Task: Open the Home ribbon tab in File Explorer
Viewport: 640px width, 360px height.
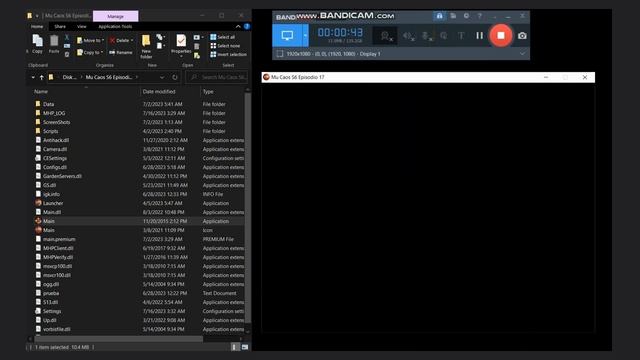Action: click(x=37, y=27)
